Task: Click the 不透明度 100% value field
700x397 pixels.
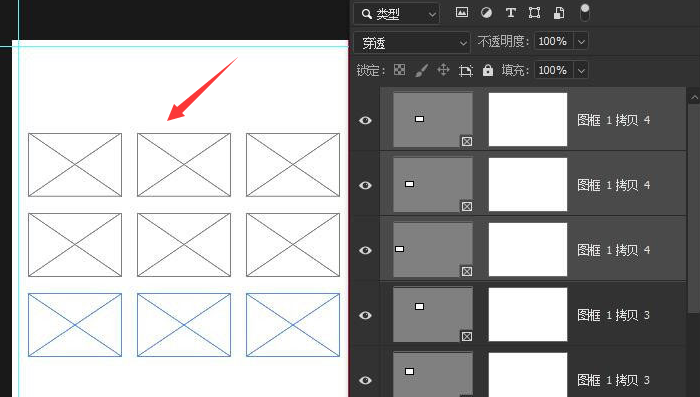Action: click(x=554, y=42)
